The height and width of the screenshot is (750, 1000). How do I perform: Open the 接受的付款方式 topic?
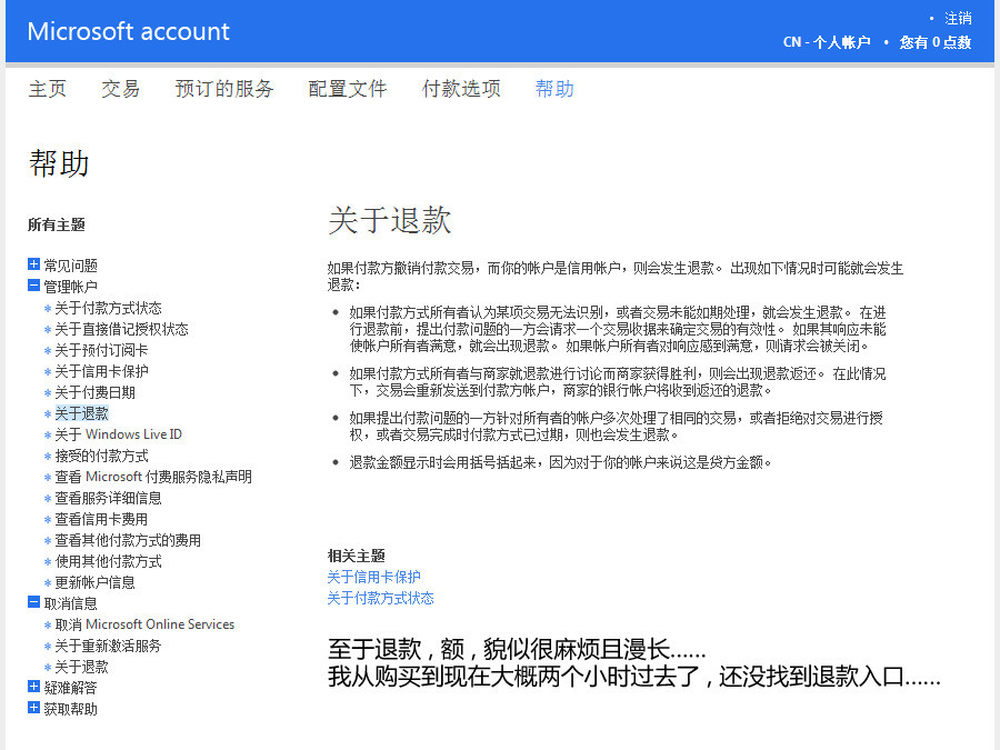click(x=101, y=455)
